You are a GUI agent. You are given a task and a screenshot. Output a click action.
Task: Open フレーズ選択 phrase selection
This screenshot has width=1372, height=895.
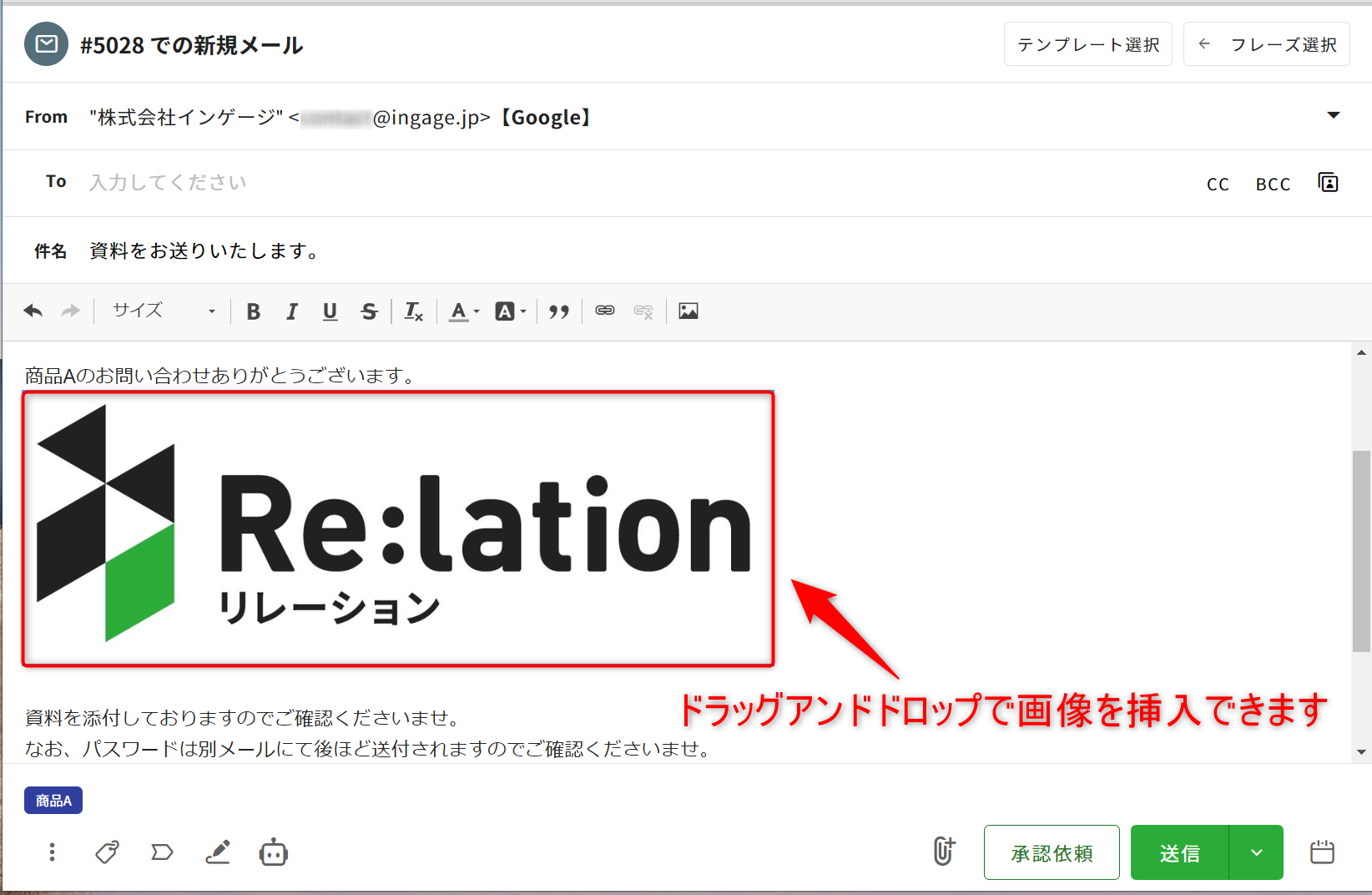[1266, 44]
